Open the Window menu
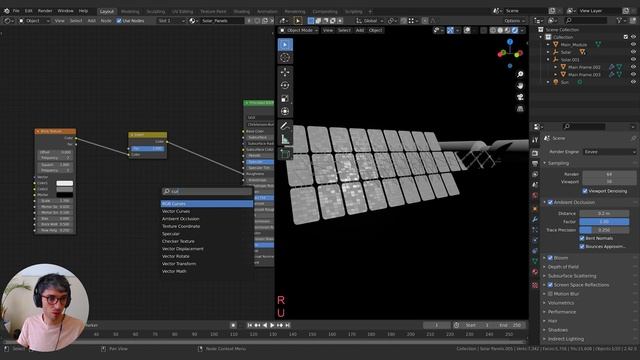 tap(65, 11)
